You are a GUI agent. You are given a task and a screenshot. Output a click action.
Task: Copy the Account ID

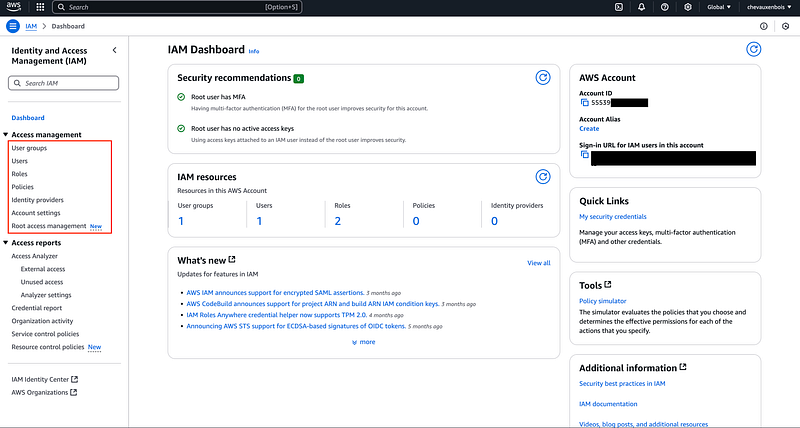pyautogui.click(x=585, y=103)
